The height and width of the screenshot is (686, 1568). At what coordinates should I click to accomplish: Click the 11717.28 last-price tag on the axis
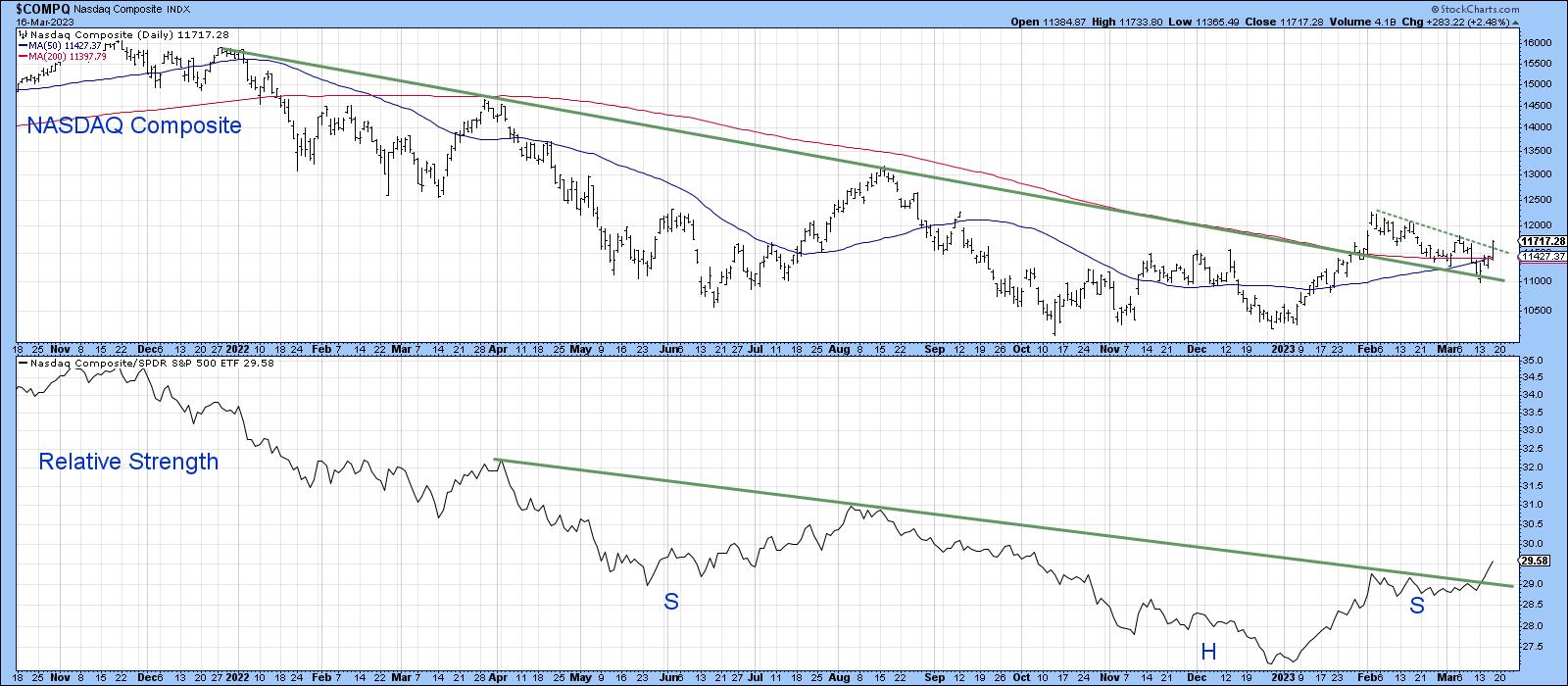1542,241
